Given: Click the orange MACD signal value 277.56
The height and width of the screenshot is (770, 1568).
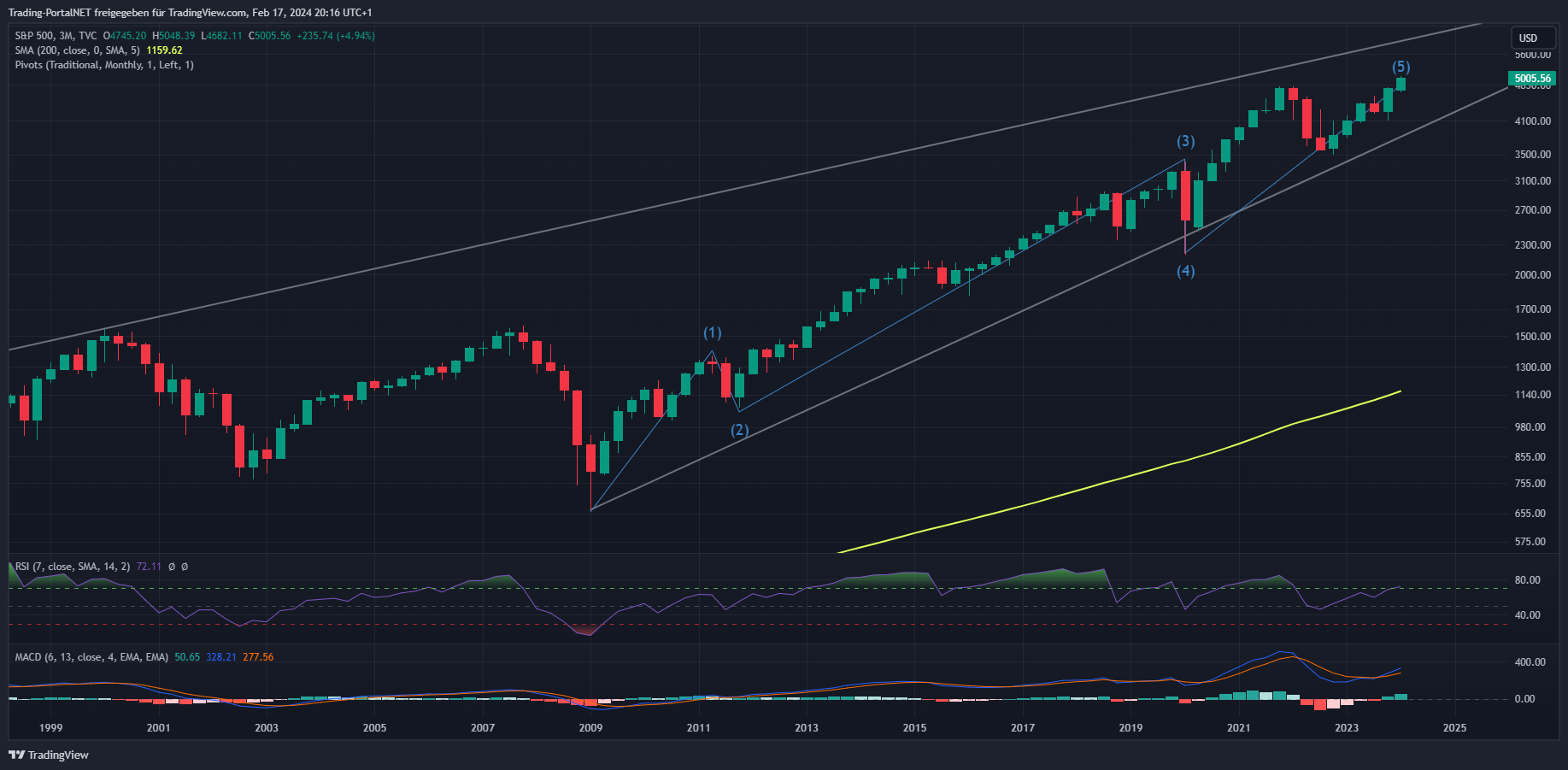Looking at the screenshot, I should tap(258, 657).
